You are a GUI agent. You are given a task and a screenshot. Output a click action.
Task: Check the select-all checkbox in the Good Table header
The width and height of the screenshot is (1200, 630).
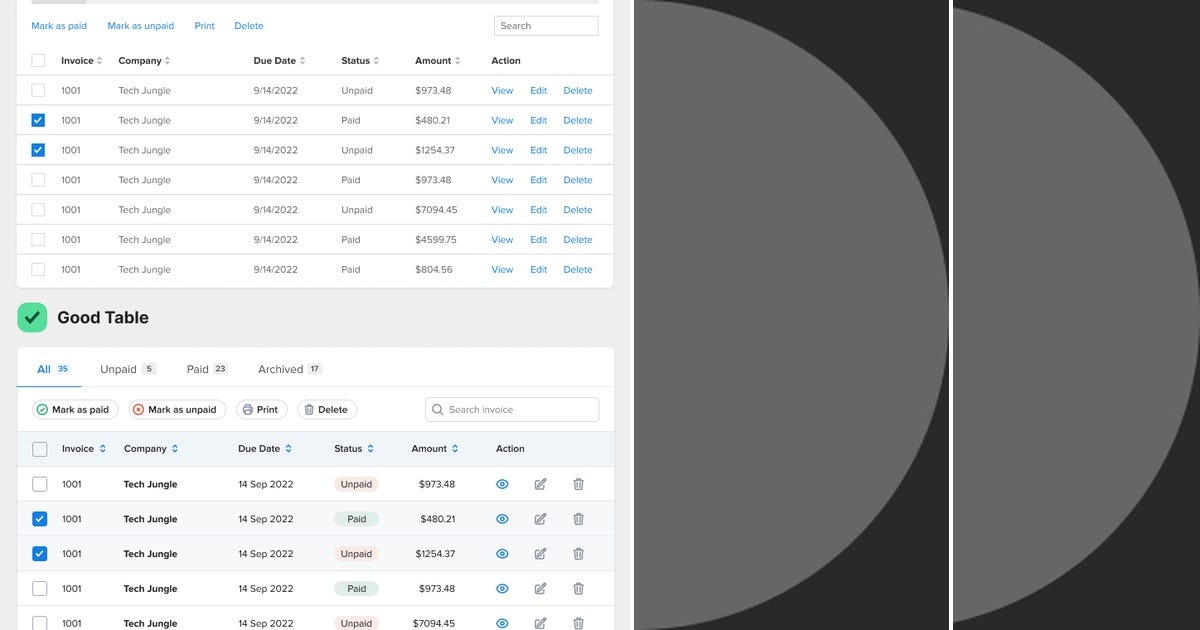[40, 448]
